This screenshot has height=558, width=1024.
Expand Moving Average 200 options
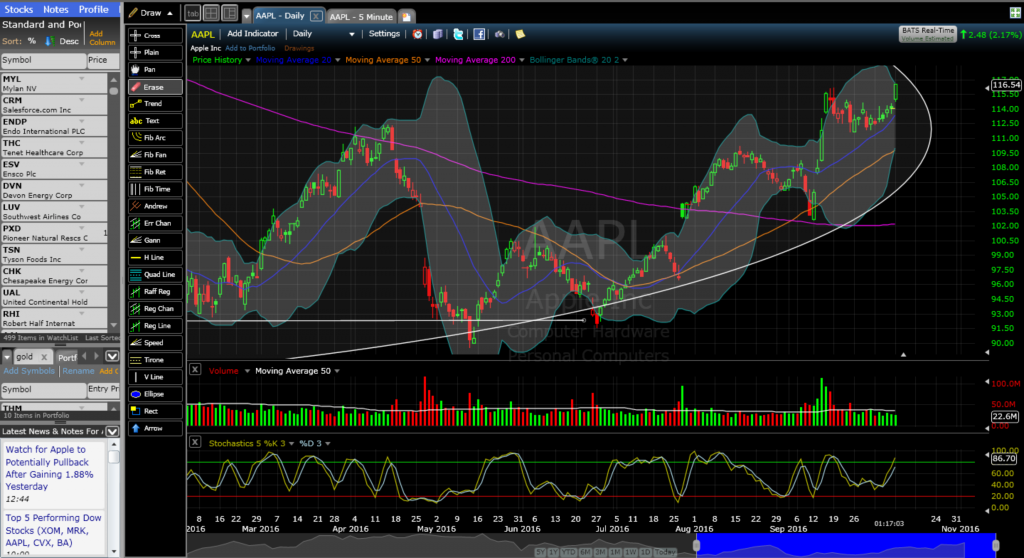click(521, 60)
